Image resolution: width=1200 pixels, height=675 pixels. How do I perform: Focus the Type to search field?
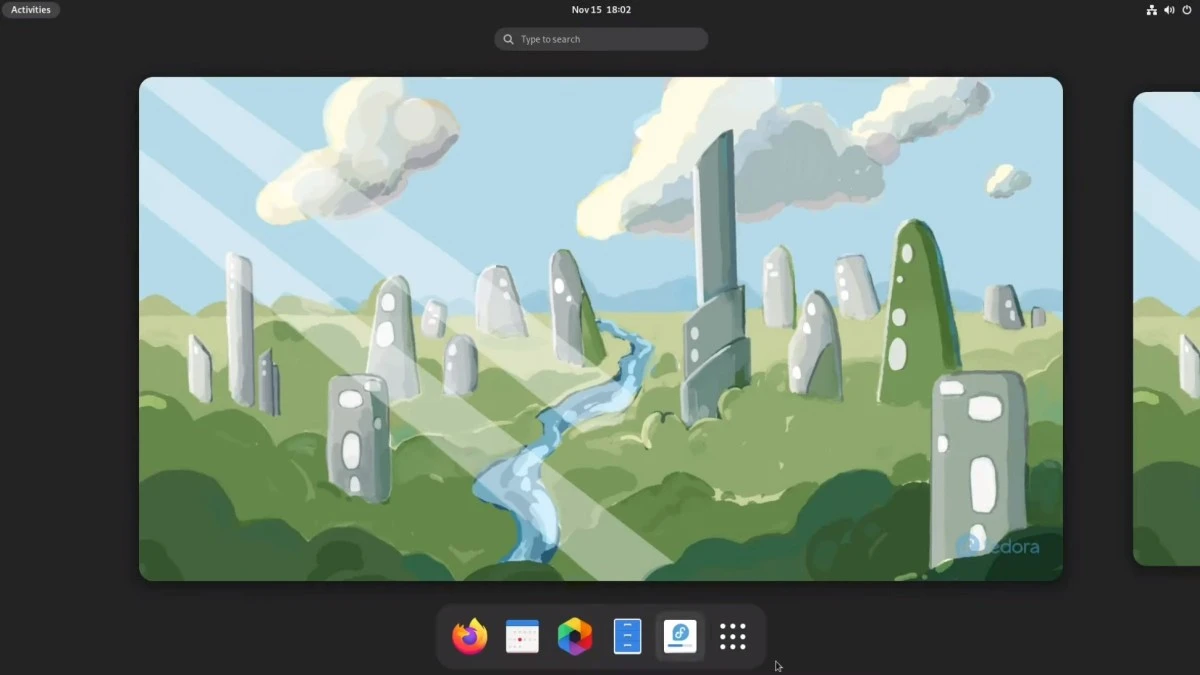pos(600,39)
